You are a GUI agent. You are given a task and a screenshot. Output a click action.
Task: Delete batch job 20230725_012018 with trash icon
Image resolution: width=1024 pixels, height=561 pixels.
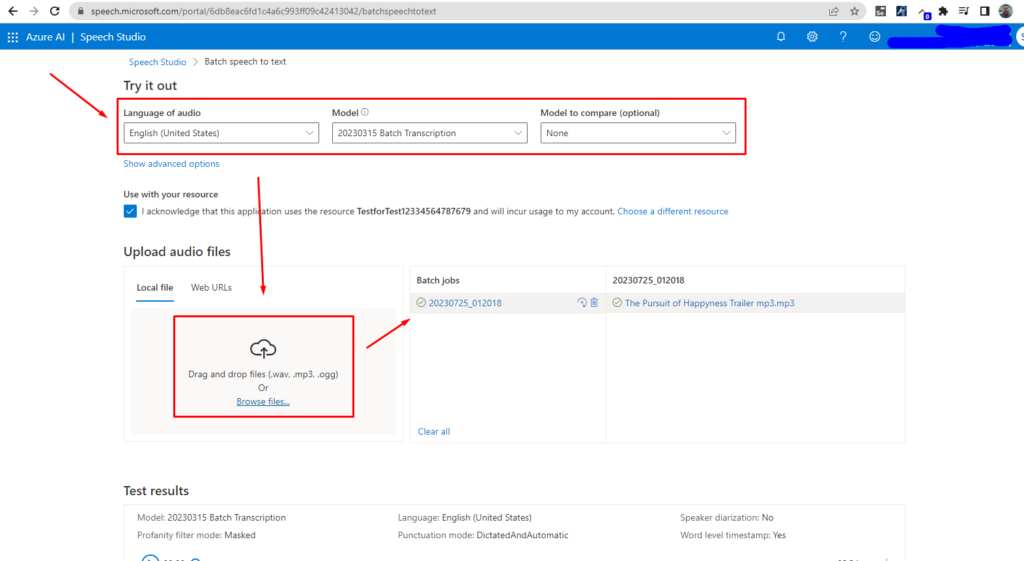point(594,302)
